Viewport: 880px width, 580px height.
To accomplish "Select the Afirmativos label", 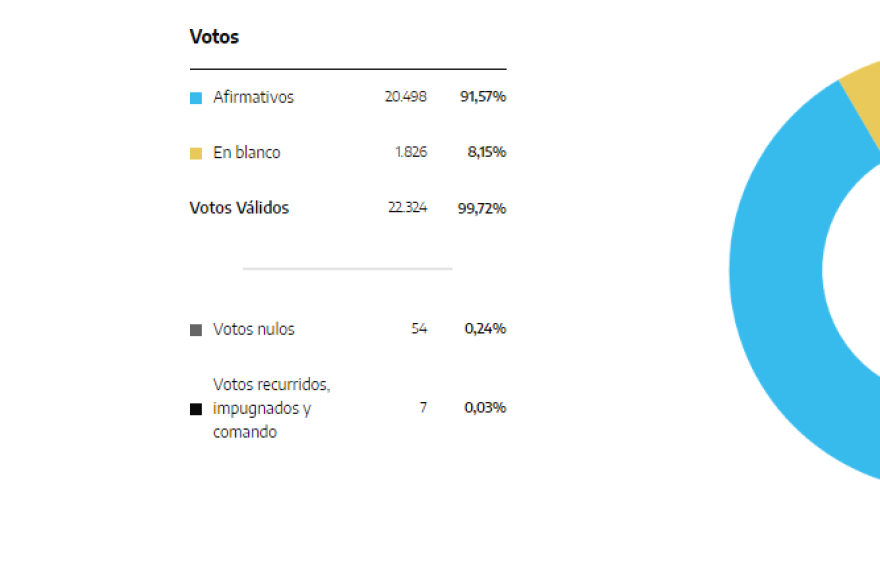I will click(x=253, y=97).
